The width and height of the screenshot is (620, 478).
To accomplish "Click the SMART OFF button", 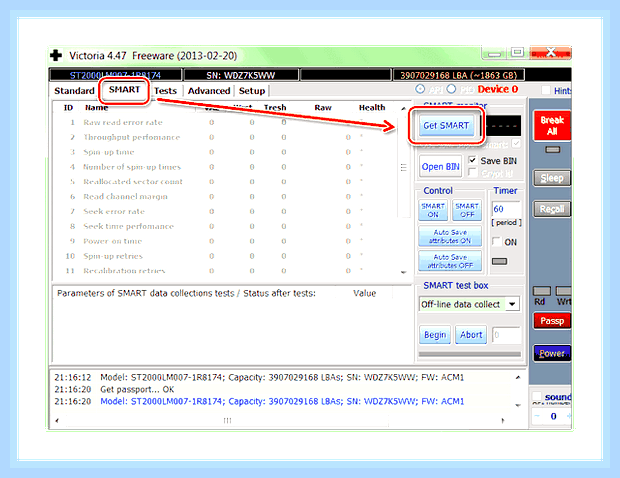I will click(467, 210).
